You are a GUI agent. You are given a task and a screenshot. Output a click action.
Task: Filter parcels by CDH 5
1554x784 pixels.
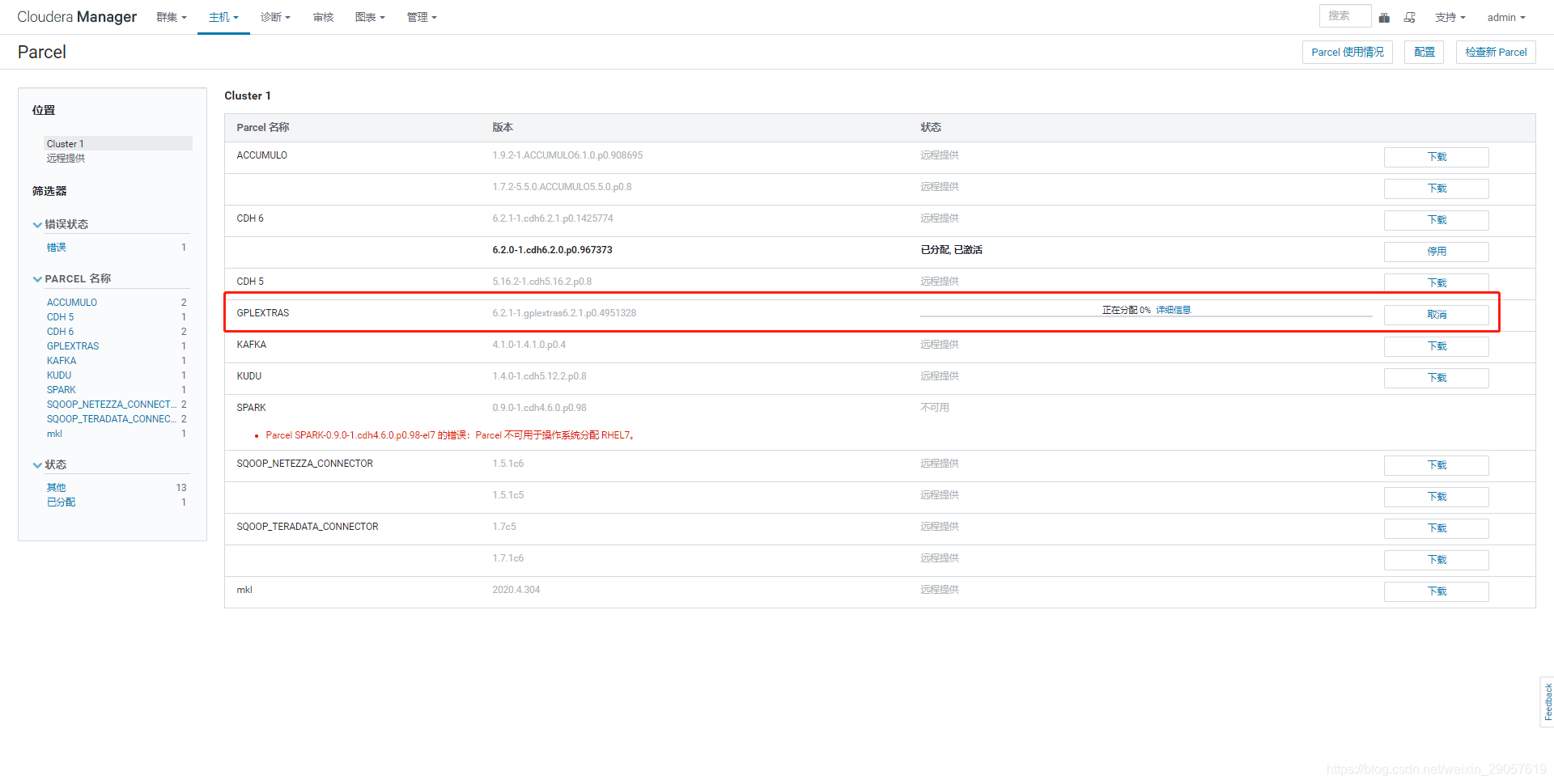pyautogui.click(x=60, y=317)
